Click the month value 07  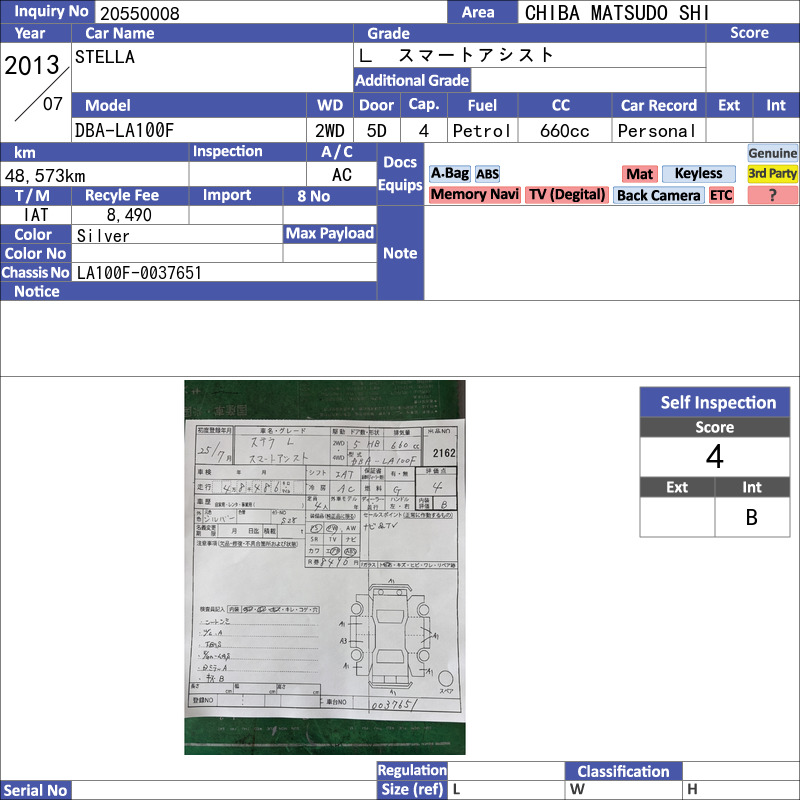pyautogui.click(x=53, y=104)
